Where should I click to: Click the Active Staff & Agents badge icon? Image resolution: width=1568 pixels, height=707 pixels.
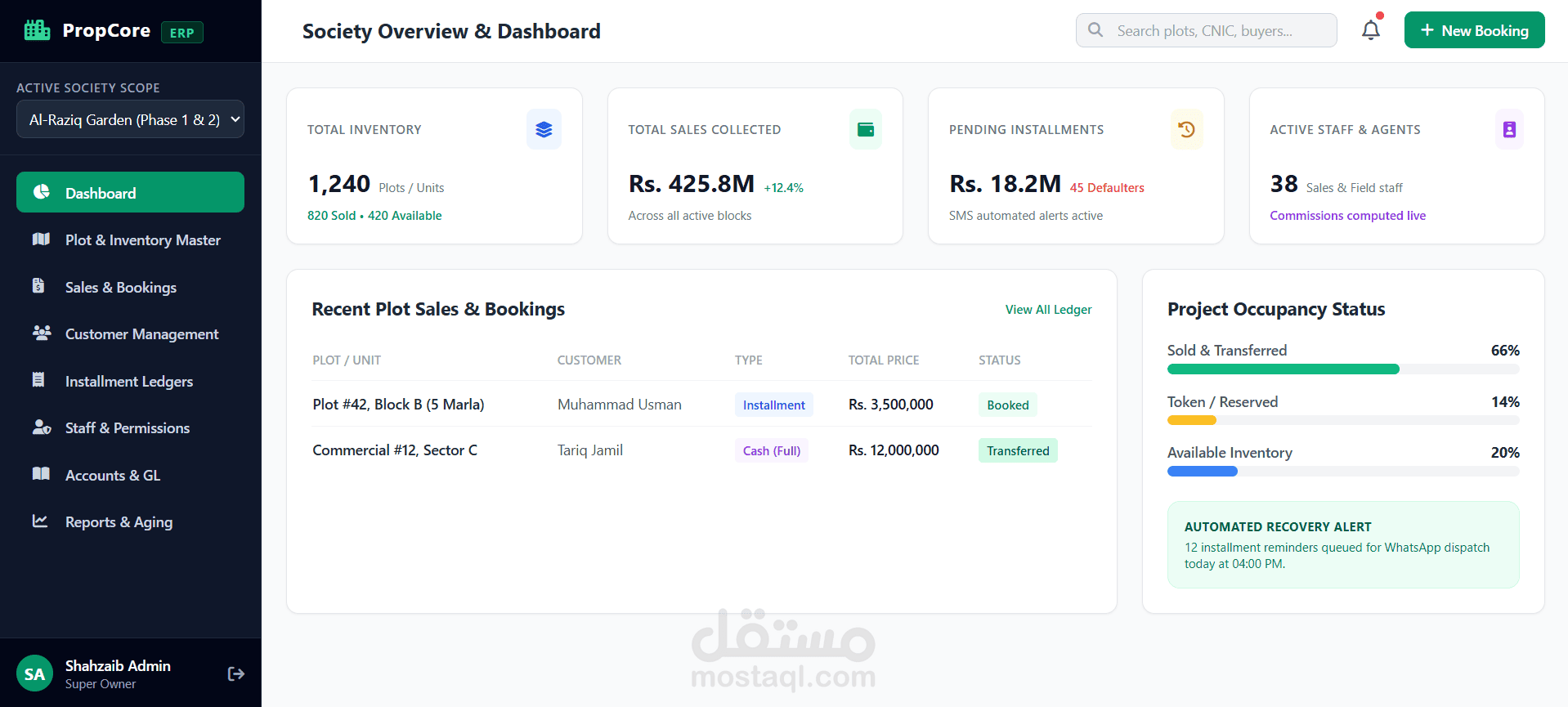click(x=1509, y=129)
